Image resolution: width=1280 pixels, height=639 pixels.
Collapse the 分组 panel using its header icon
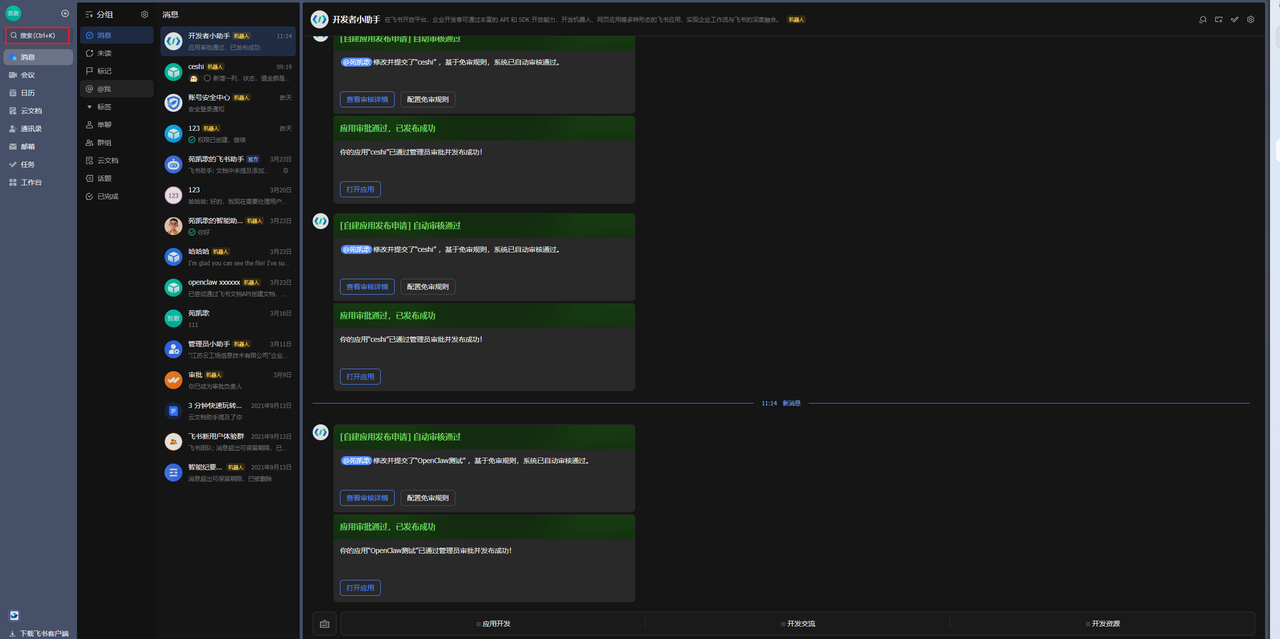[89, 15]
